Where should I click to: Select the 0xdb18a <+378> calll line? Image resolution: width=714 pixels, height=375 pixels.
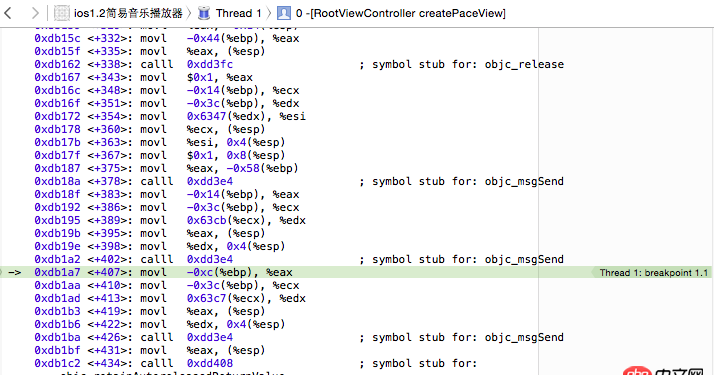coord(299,182)
